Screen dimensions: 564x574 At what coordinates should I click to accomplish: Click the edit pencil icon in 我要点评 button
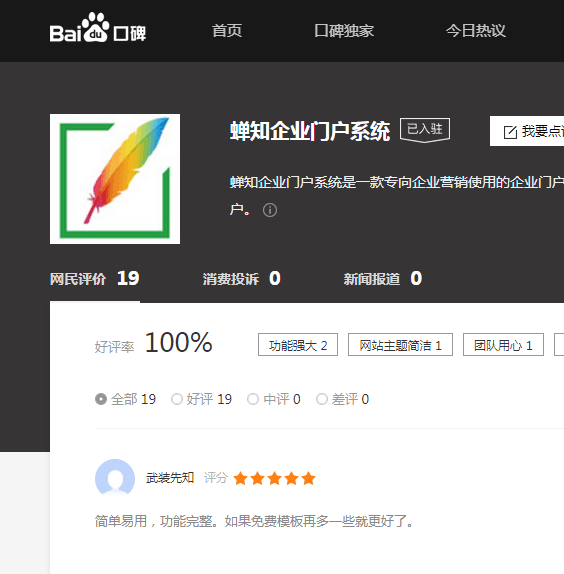pyautogui.click(x=510, y=132)
